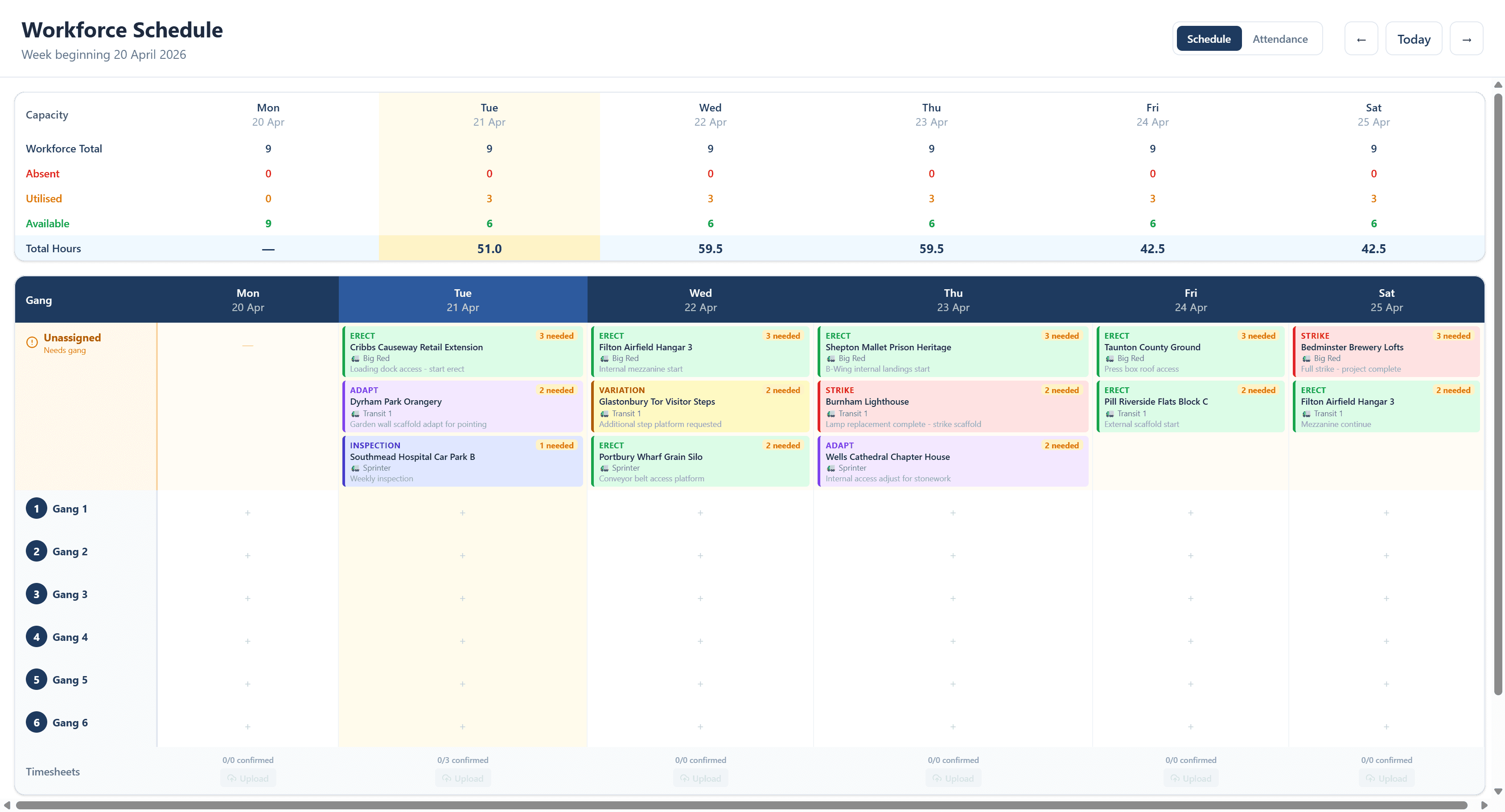Go to next week with right arrow
The height and width of the screenshot is (812, 1505).
1466,39
